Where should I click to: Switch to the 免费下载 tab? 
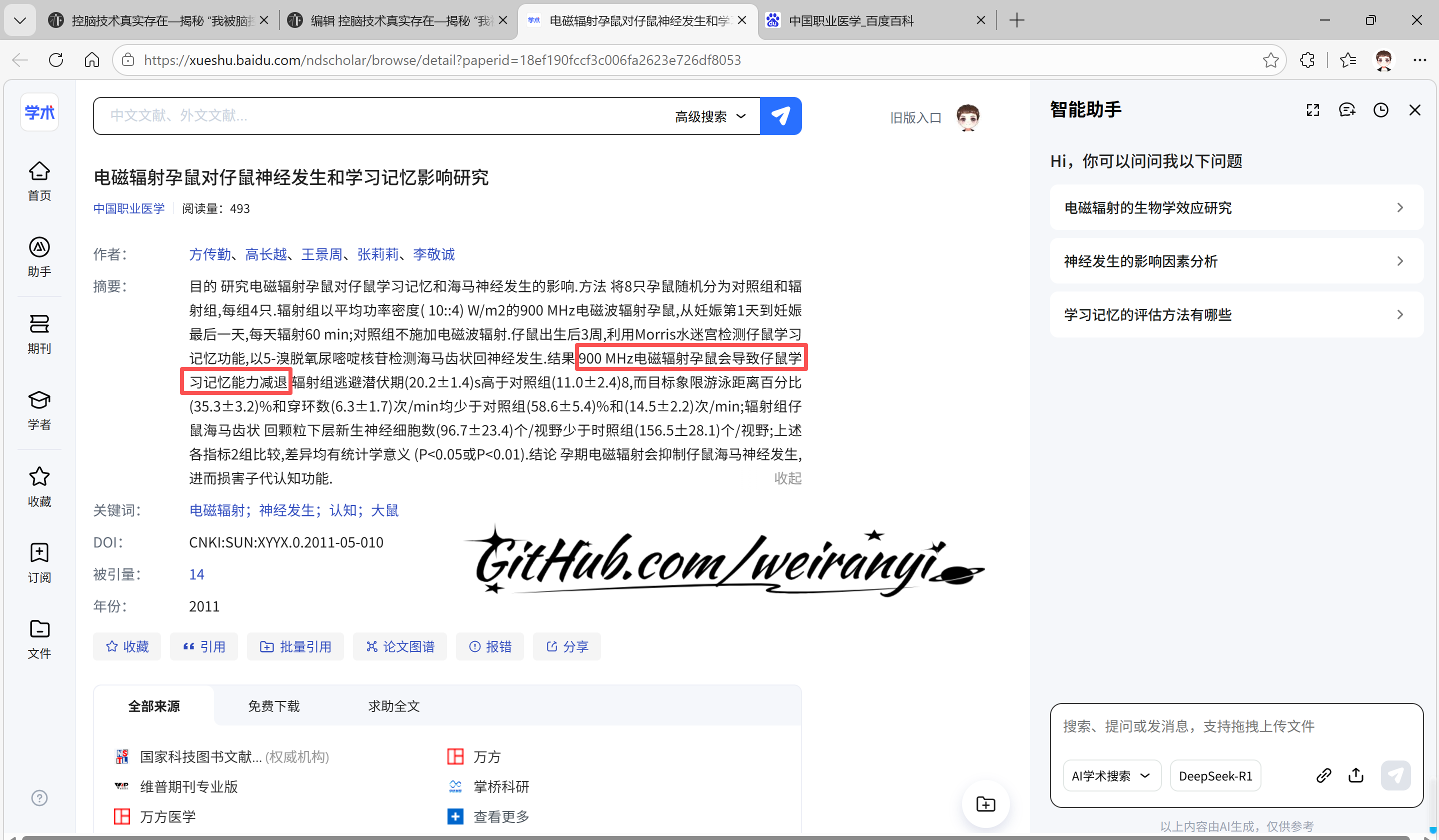(273, 706)
